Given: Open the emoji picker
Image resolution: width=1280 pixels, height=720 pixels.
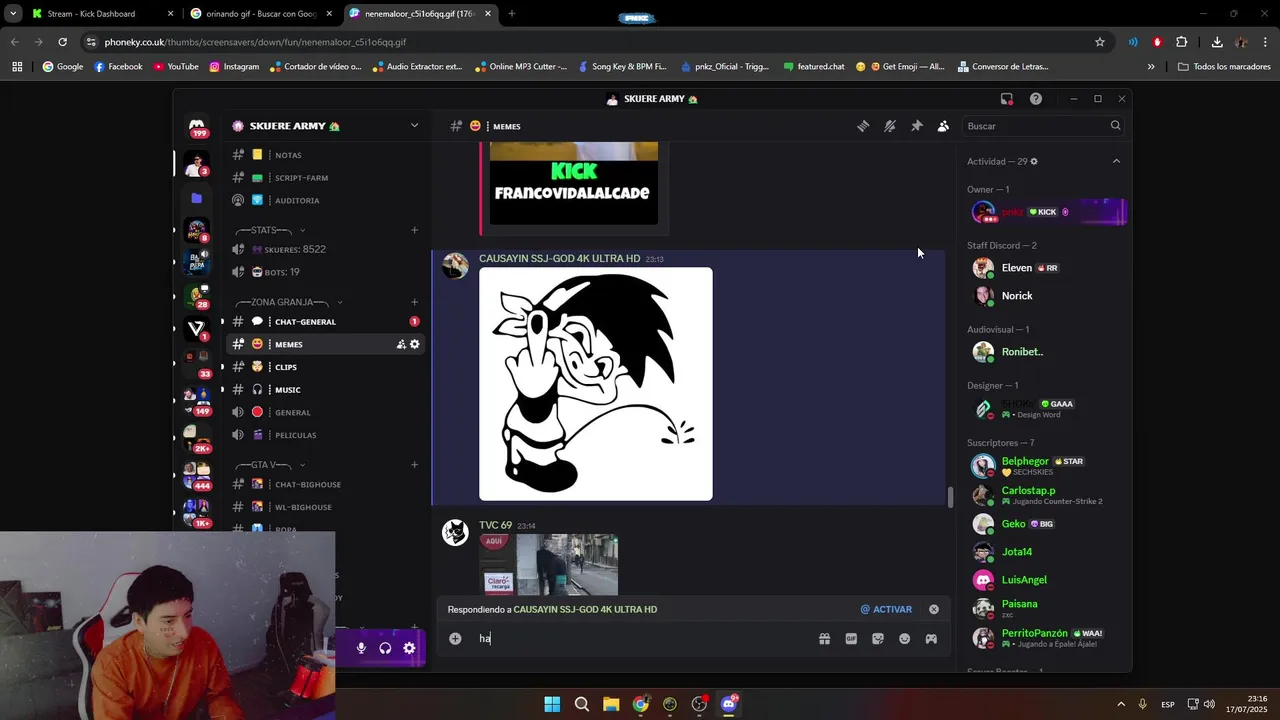Looking at the screenshot, I should point(904,638).
